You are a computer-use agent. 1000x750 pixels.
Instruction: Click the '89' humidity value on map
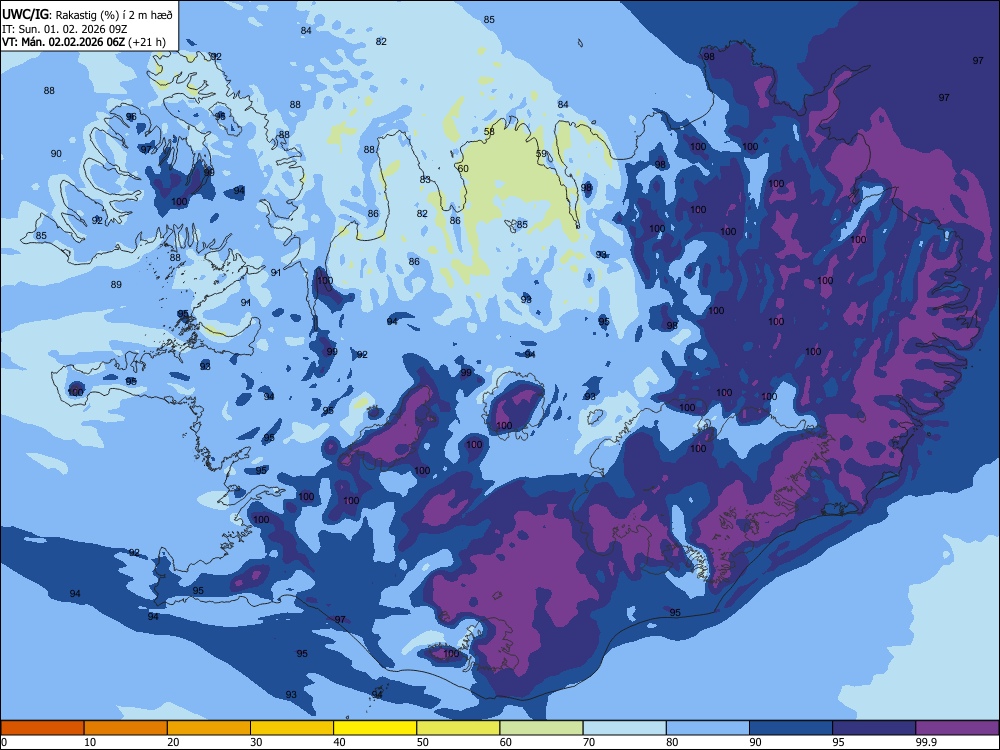[115, 284]
